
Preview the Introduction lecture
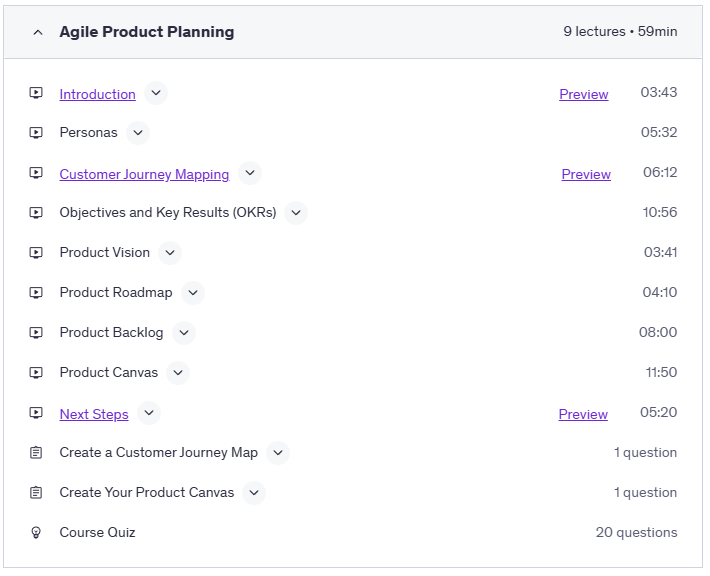[x=583, y=95]
